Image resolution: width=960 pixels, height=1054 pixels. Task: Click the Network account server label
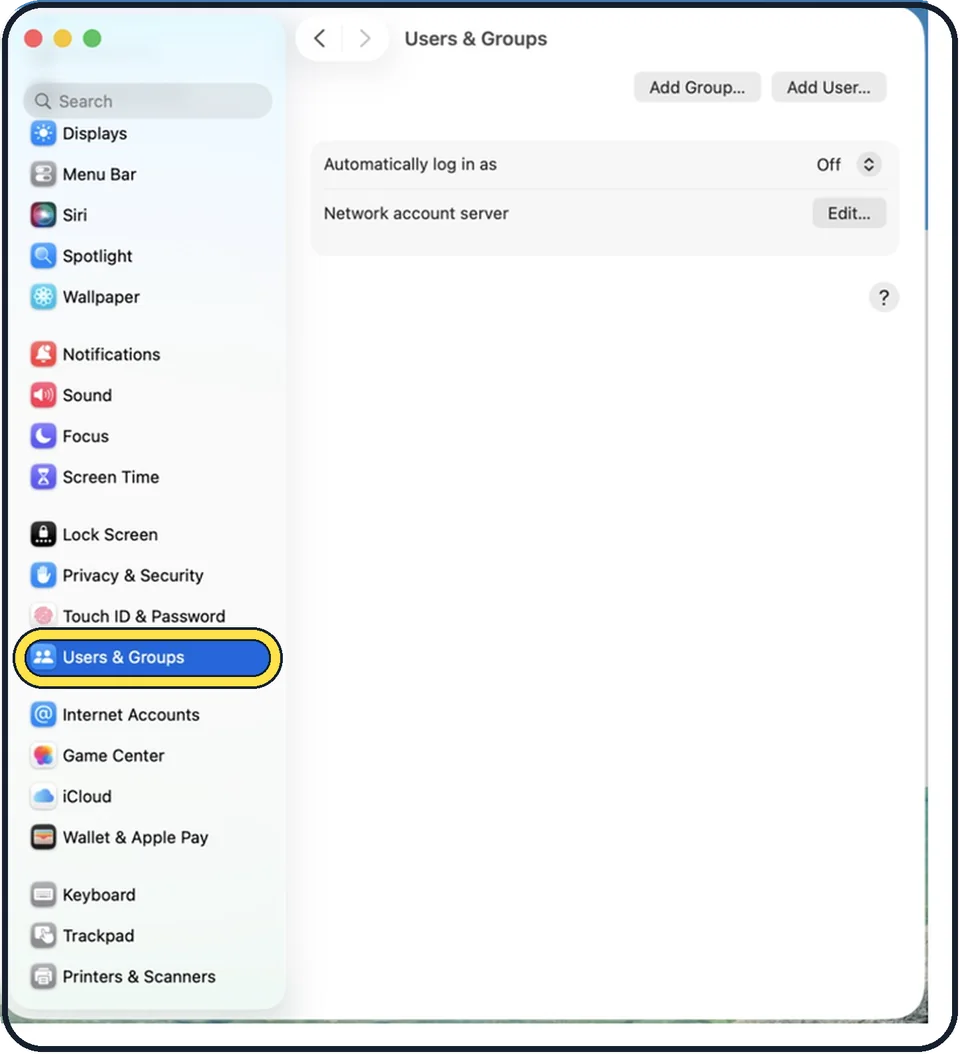pos(416,213)
